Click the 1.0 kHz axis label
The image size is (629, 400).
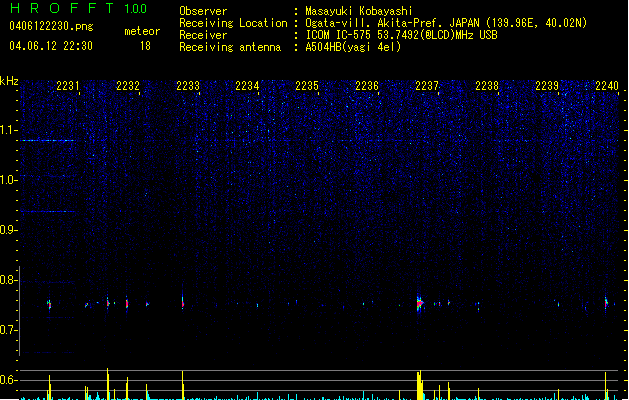(8, 180)
